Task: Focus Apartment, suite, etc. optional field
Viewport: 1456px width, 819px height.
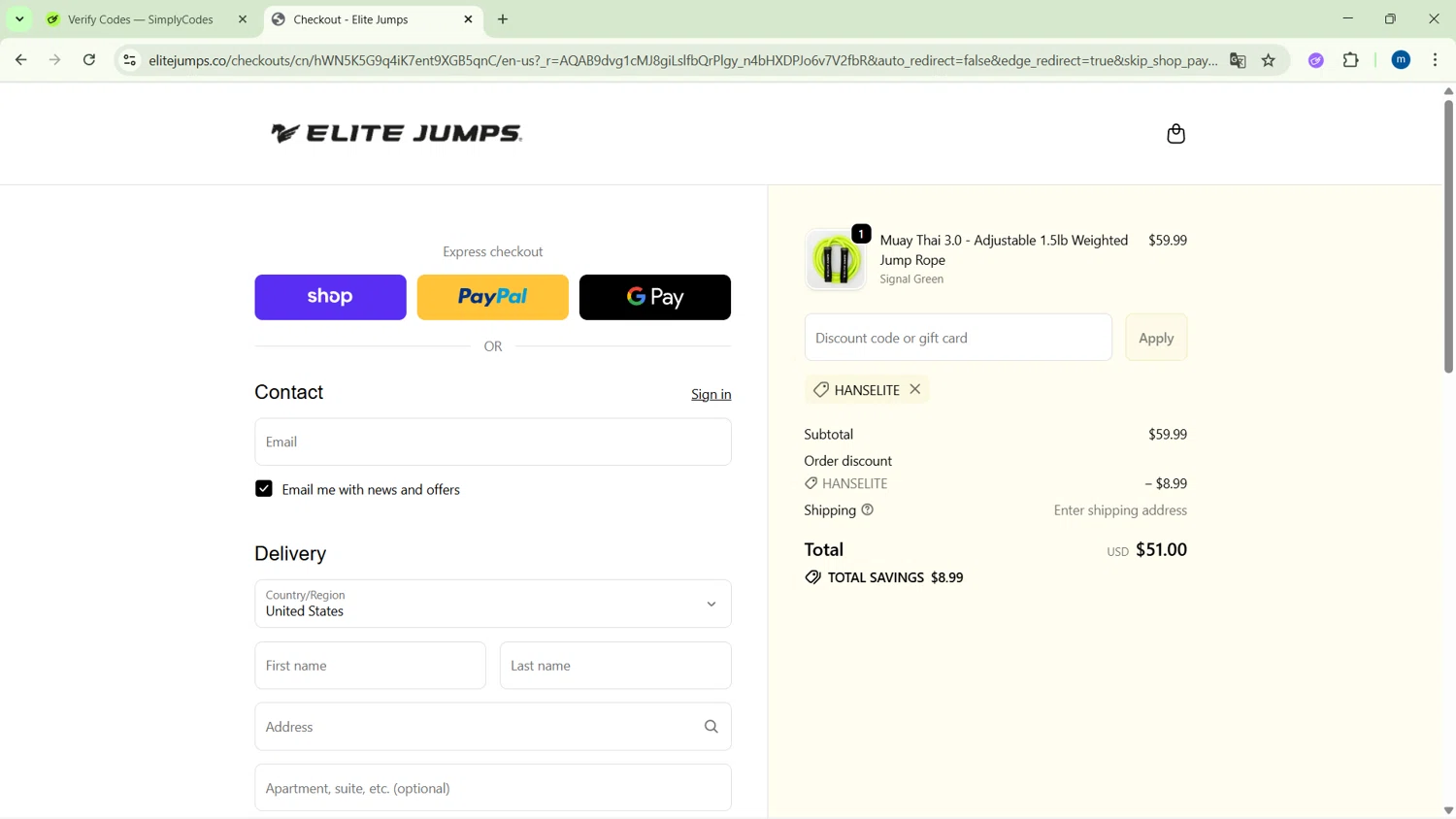Action: [493, 788]
